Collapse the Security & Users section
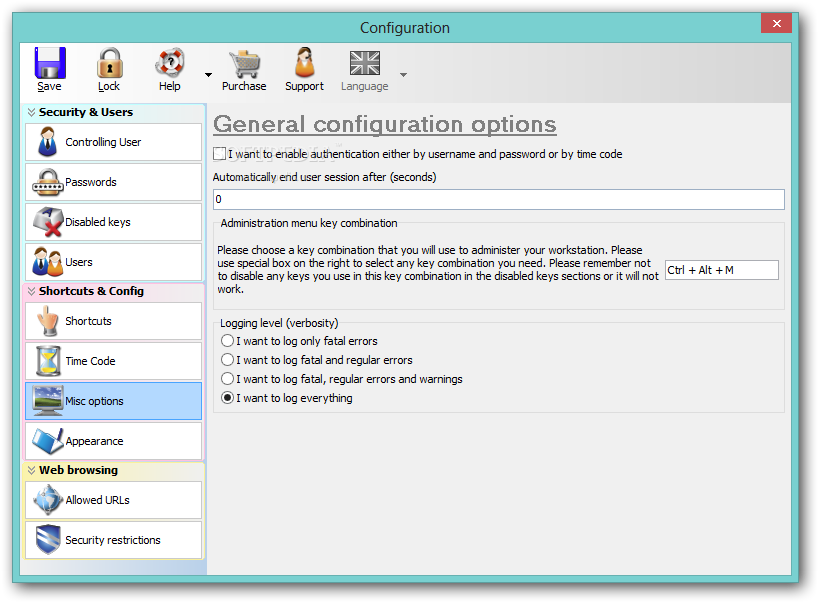Image resolution: width=819 pixels, height=603 pixels. point(31,112)
